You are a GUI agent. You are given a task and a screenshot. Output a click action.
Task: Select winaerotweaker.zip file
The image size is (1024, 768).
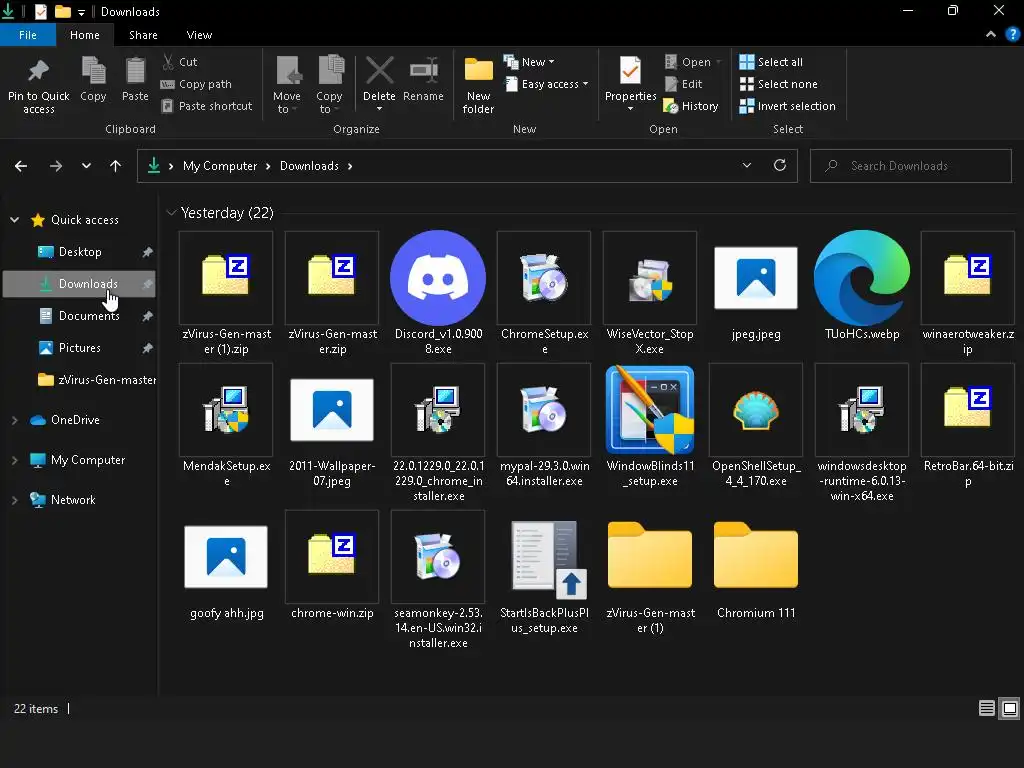[967, 293]
